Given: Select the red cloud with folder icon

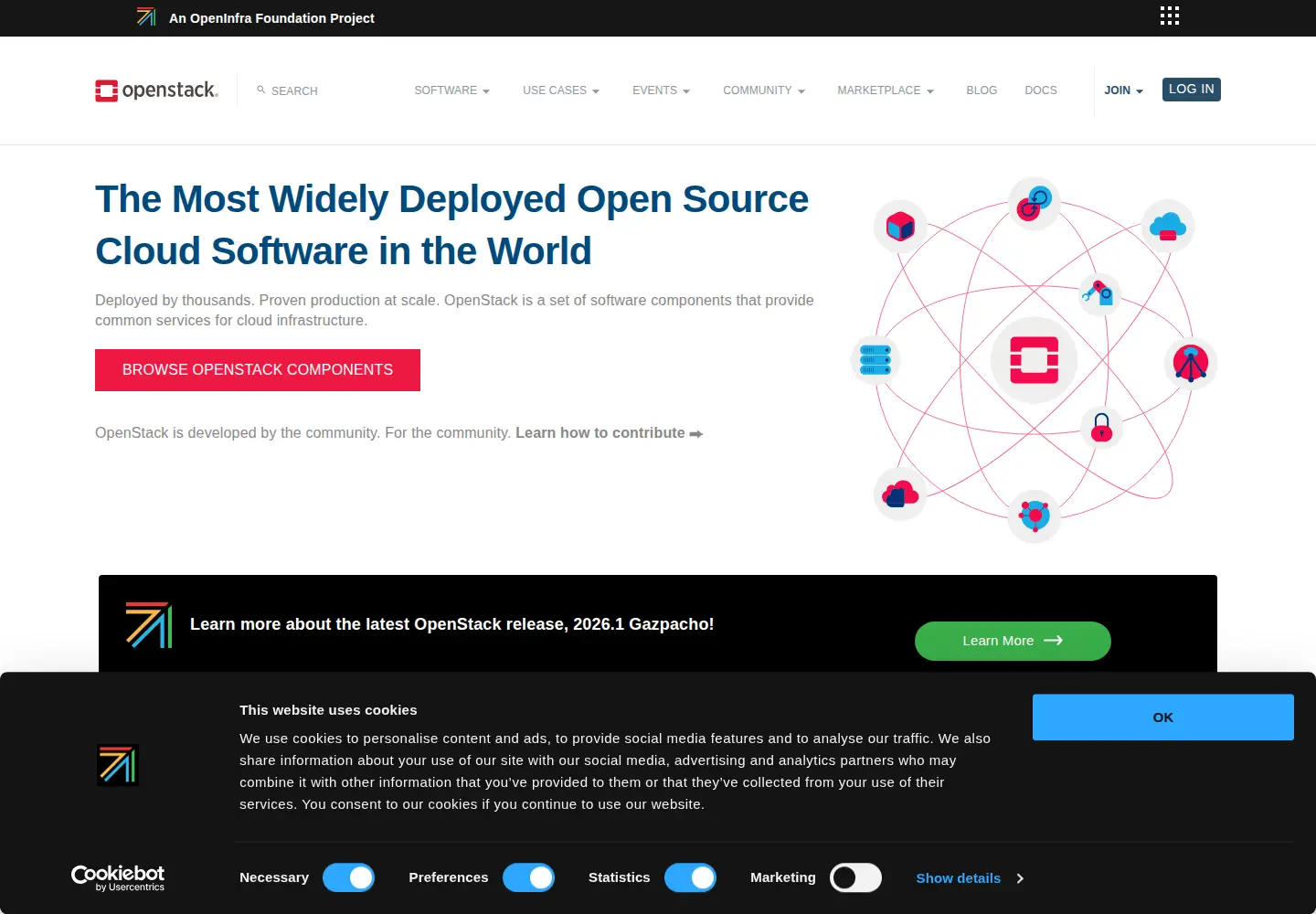Looking at the screenshot, I should (900, 494).
